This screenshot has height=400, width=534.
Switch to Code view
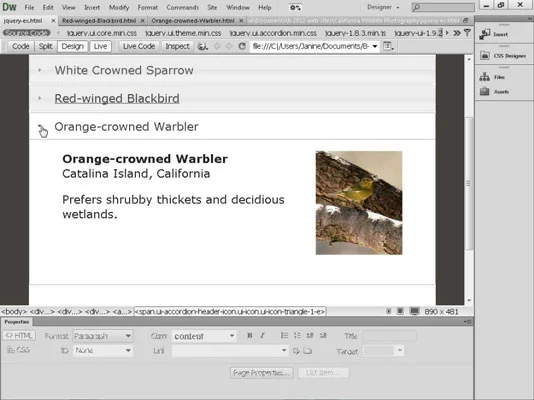20,46
